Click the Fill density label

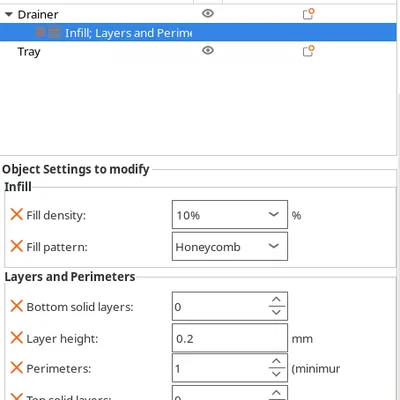[56, 215]
